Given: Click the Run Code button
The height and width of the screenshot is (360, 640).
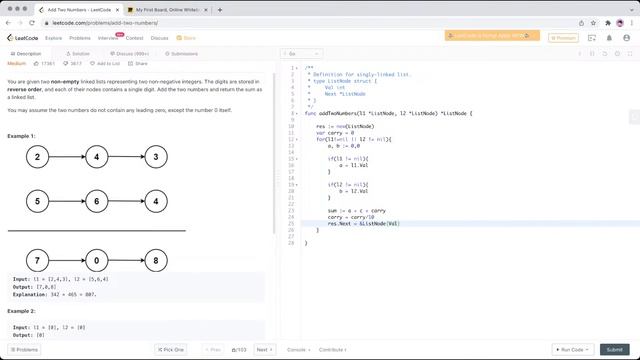Looking at the screenshot, I should (x=572, y=350).
